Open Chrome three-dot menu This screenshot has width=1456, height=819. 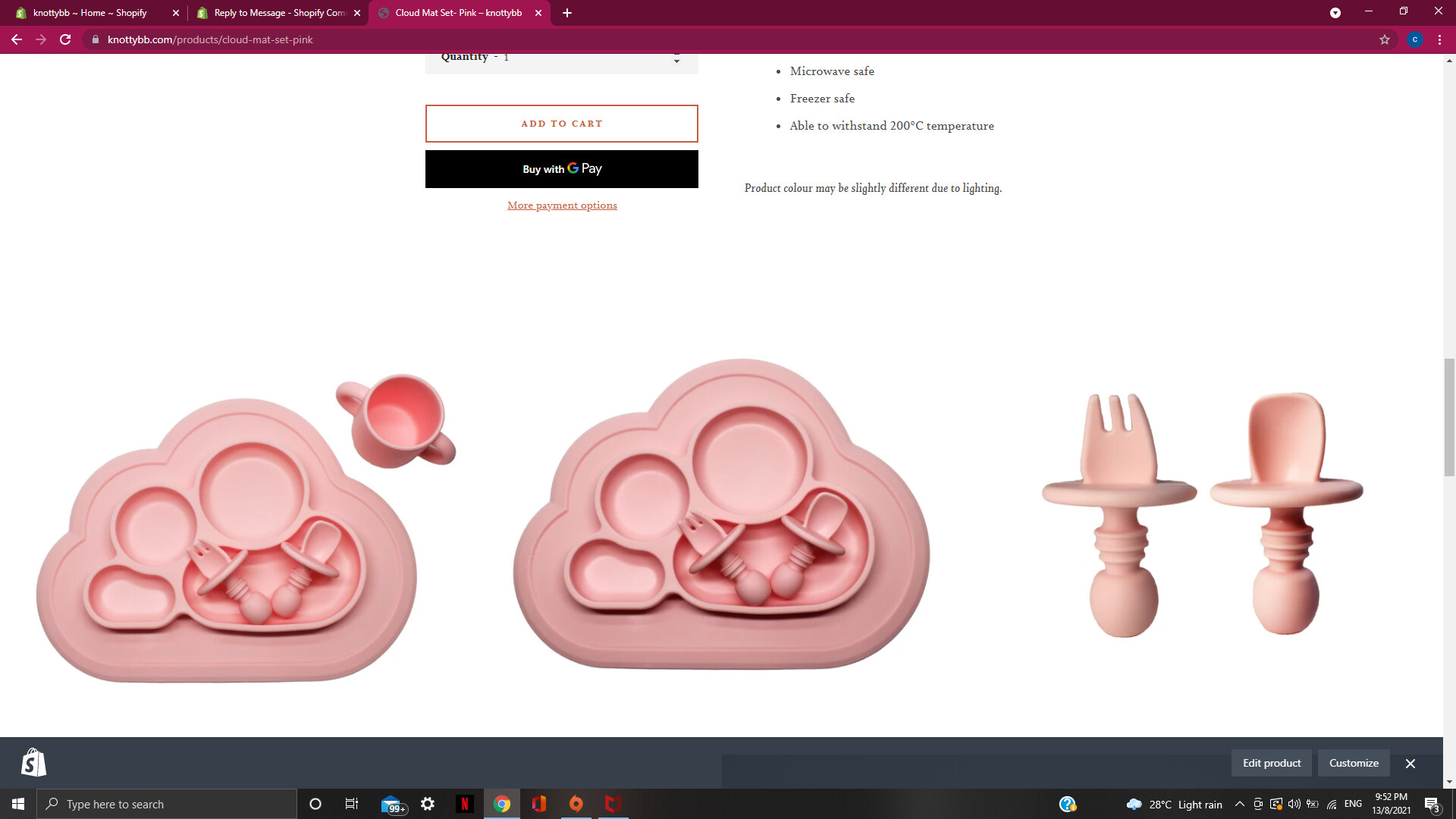tap(1439, 39)
